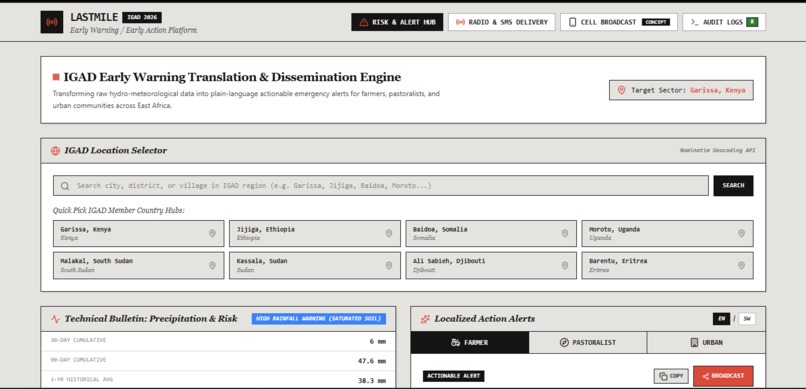Screen dimensions: 806x389
Task: Select the Ali Sabieh, Djibouti quick pick
Action: pyautogui.click(x=491, y=265)
